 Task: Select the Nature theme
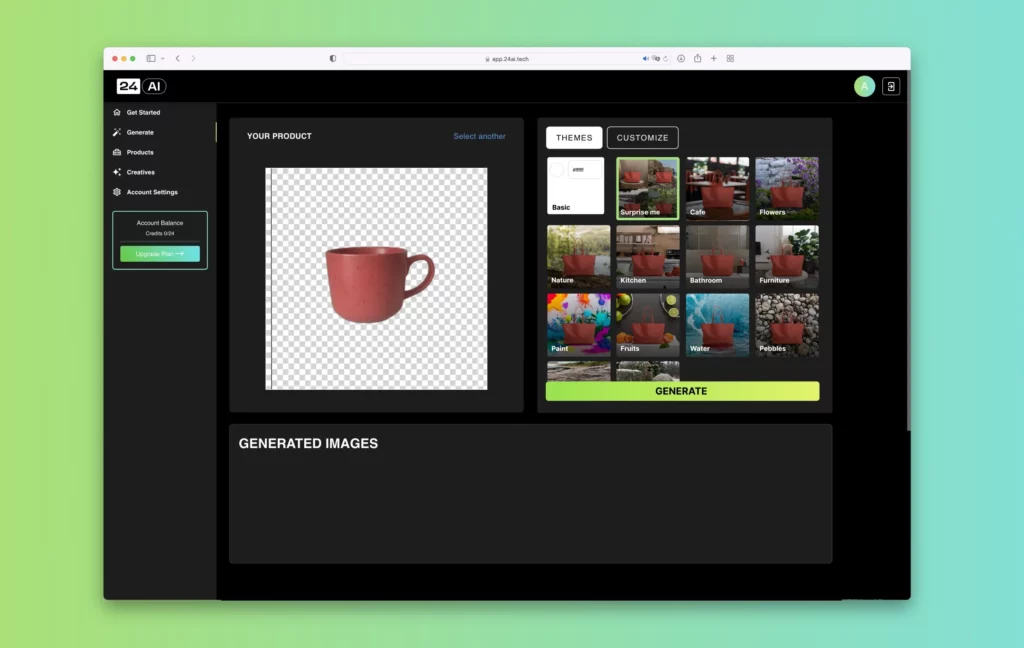[x=579, y=256]
